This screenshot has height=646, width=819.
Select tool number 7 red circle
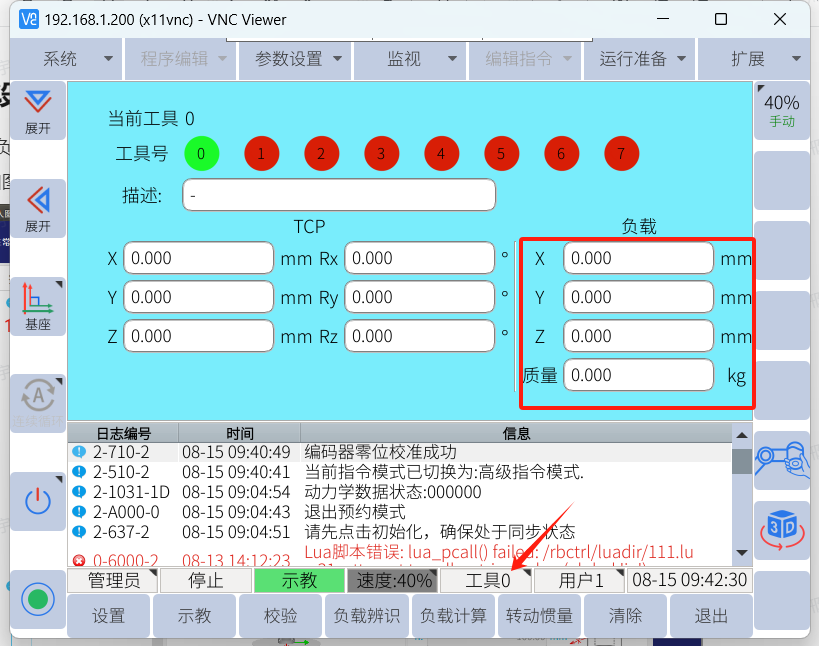click(621, 154)
